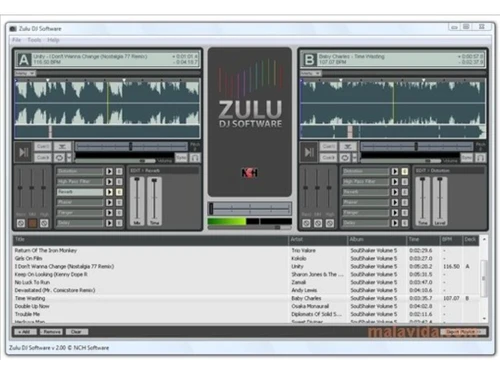Preview the Delay effect on deck A
The width and height of the screenshot is (500, 375).
pos(109,223)
